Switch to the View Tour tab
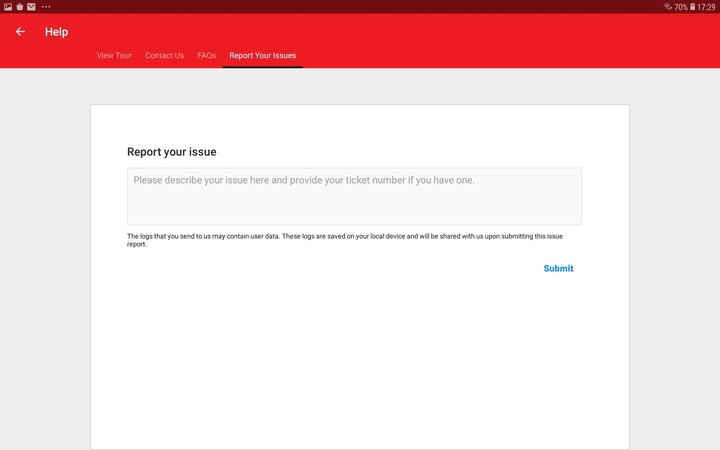The width and height of the screenshot is (720, 450). click(x=114, y=56)
